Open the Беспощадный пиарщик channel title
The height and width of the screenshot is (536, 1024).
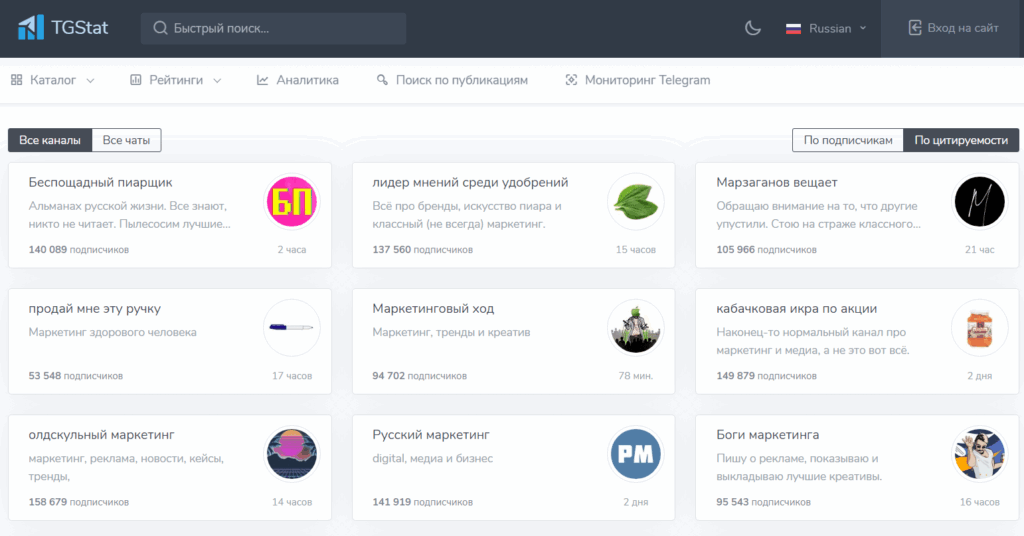[101, 183]
